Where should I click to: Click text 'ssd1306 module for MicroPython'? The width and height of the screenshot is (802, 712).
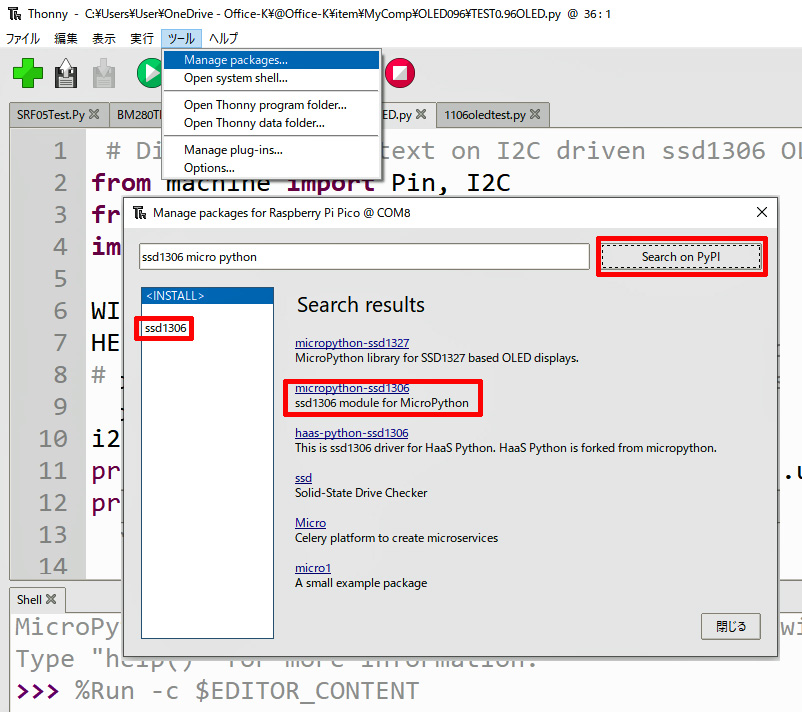click(382, 403)
